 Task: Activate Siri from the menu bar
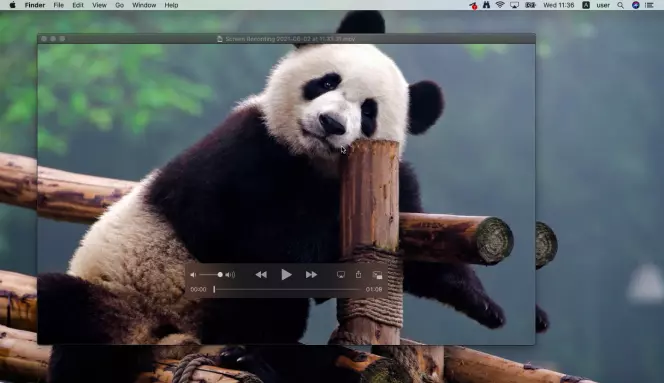[636, 5]
